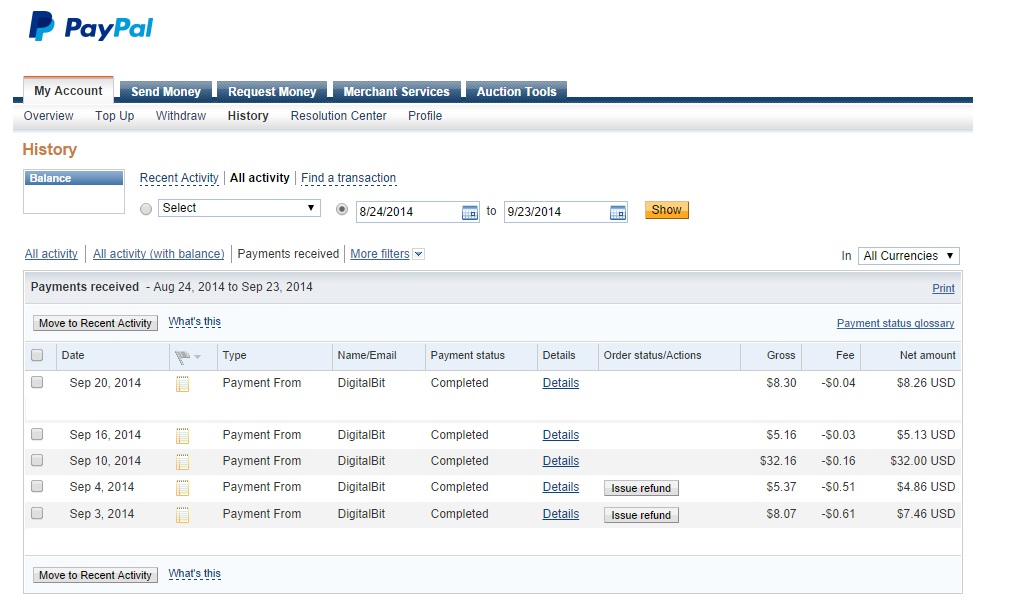Open the end date calendar picker

618,212
